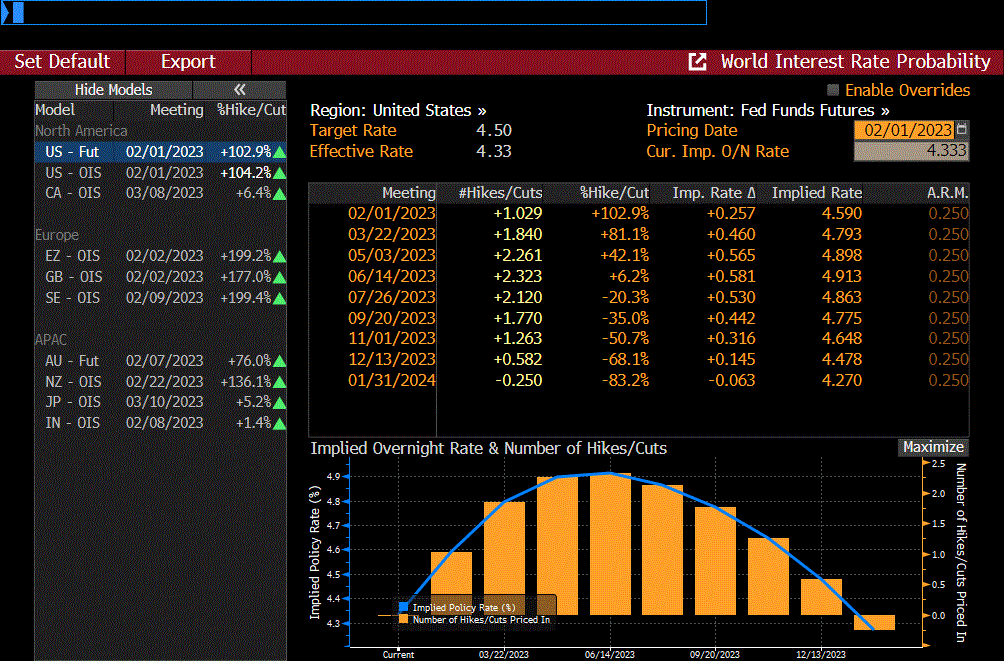Click blue Implied Policy Rate legend swatch

403,607
